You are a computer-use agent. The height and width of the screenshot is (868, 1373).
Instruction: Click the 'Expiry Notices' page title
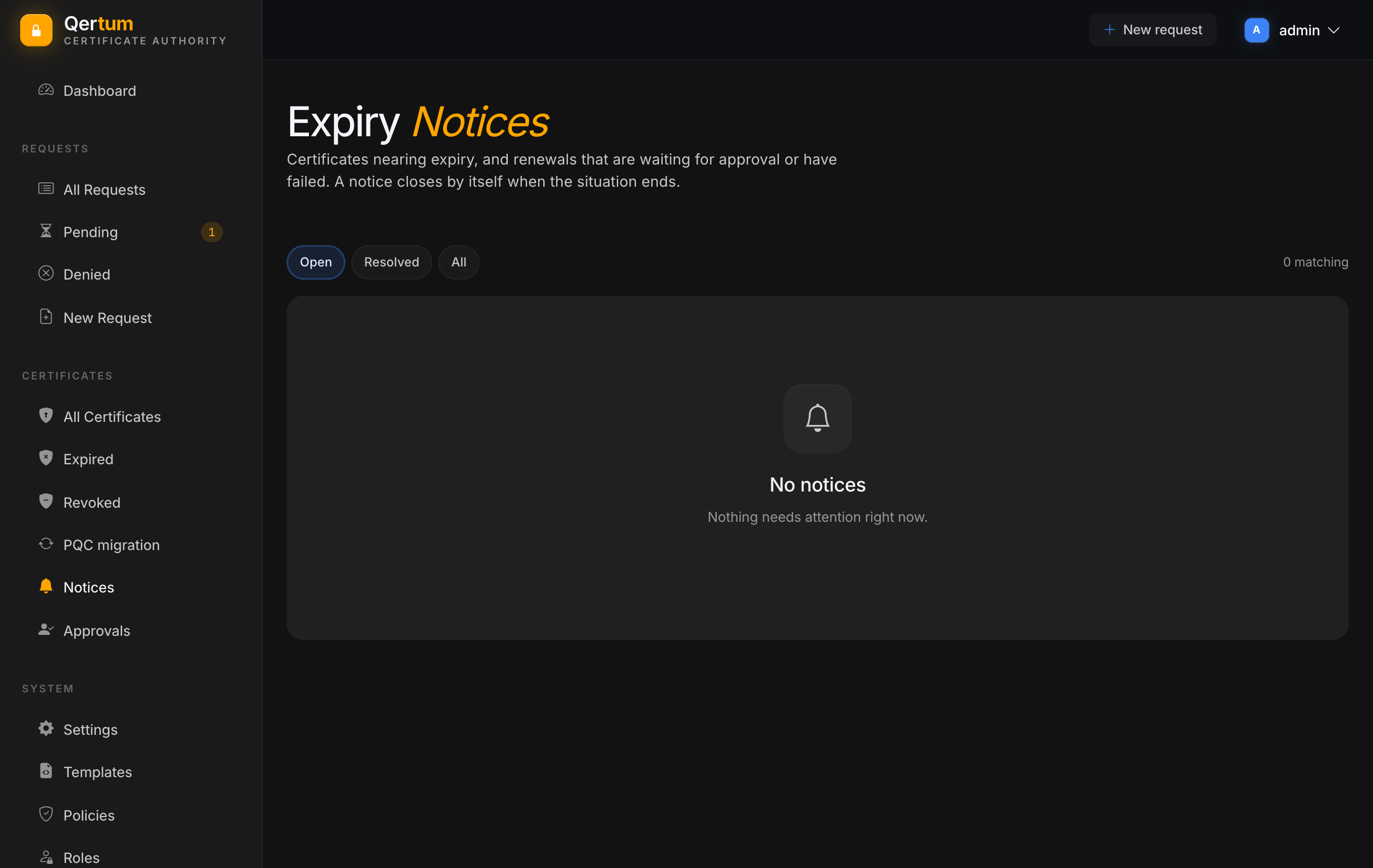pyautogui.click(x=417, y=122)
